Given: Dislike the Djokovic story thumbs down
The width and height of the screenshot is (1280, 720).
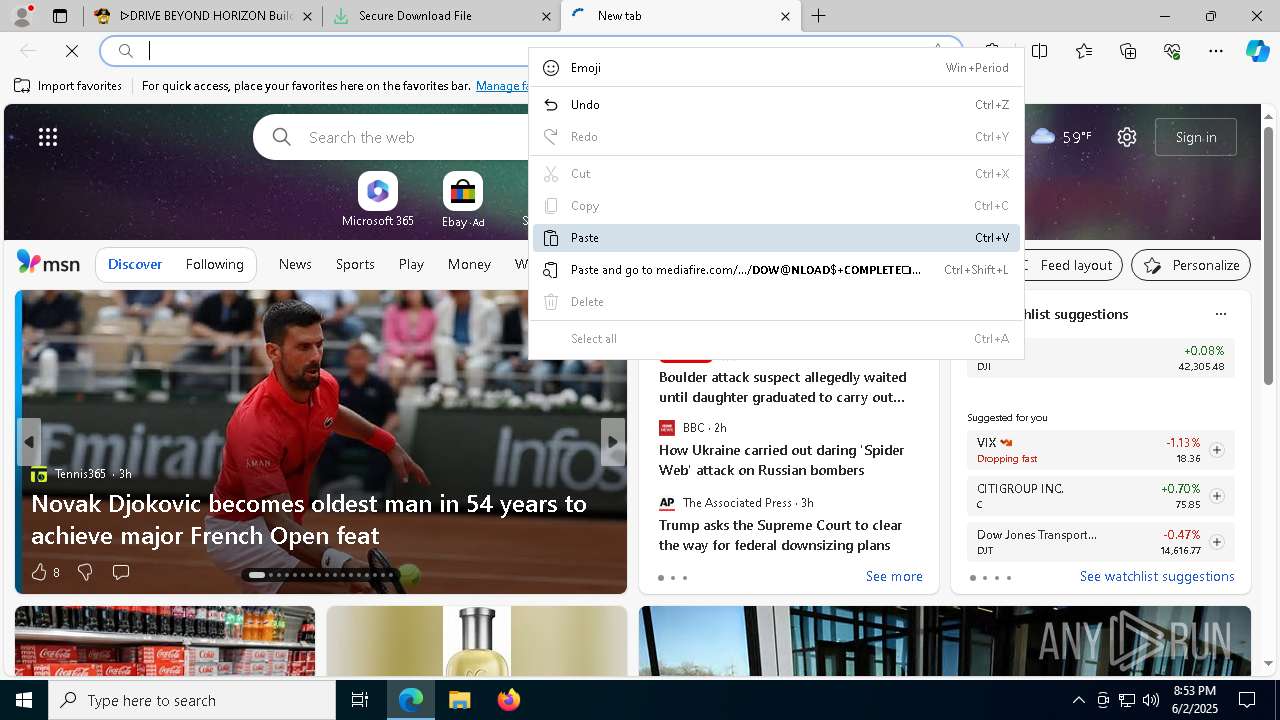Looking at the screenshot, I should (85, 572).
